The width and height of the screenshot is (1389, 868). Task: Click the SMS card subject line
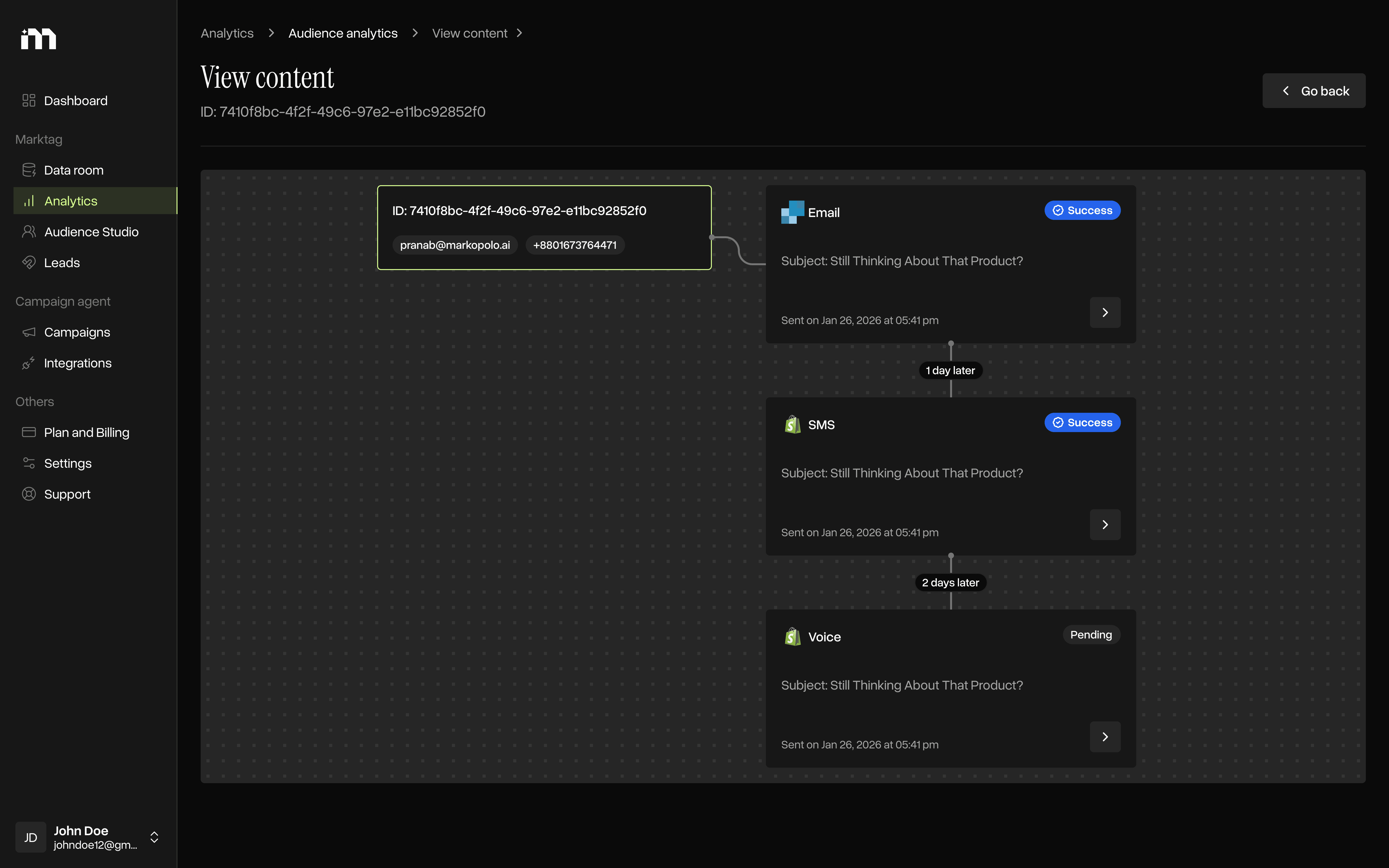[x=902, y=474]
